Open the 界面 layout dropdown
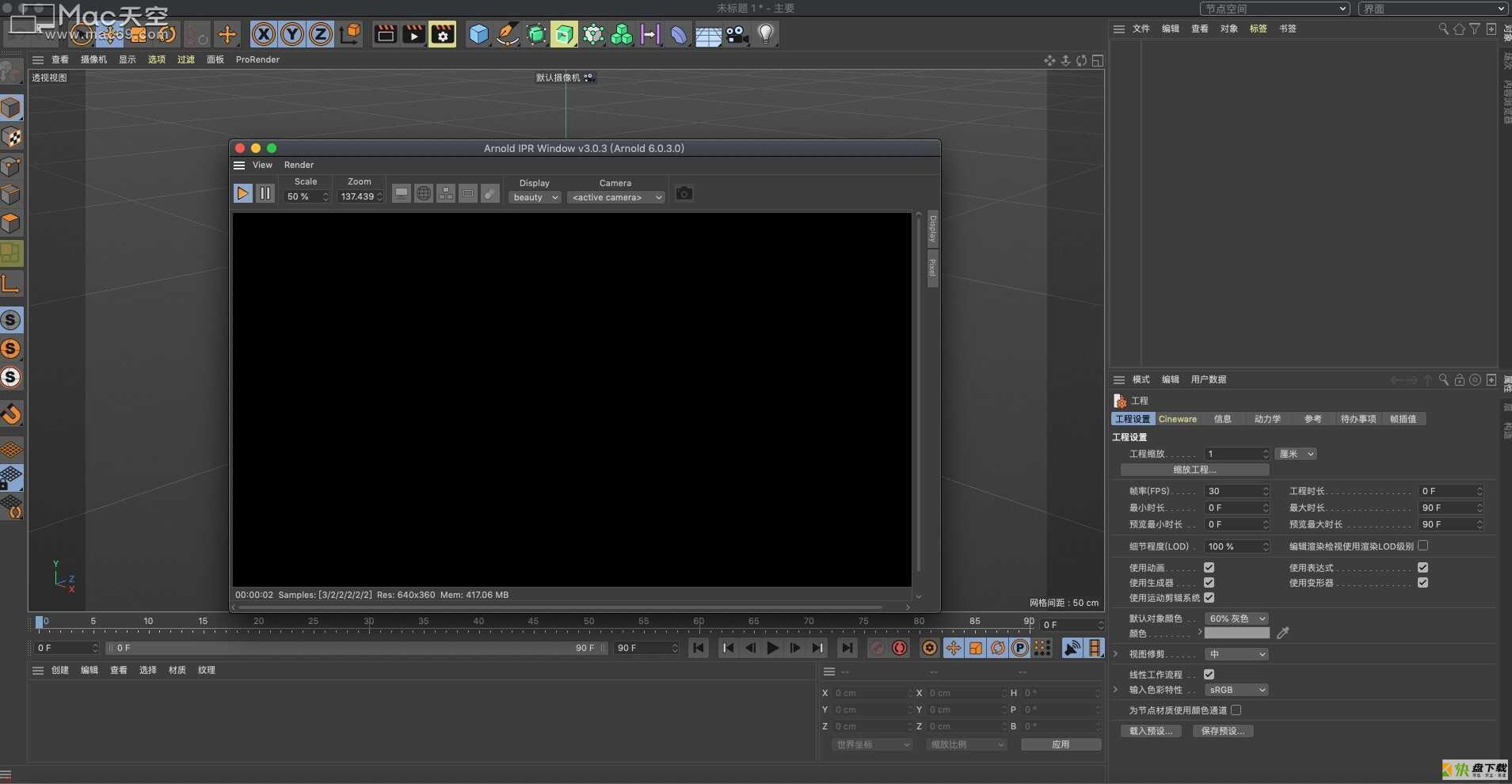 [1433, 9]
